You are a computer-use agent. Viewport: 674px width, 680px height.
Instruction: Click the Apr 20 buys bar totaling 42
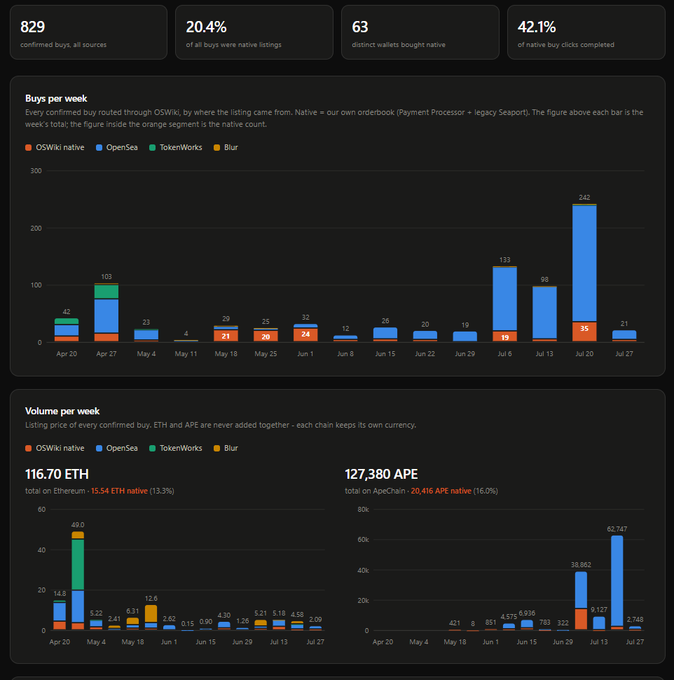[67, 330]
